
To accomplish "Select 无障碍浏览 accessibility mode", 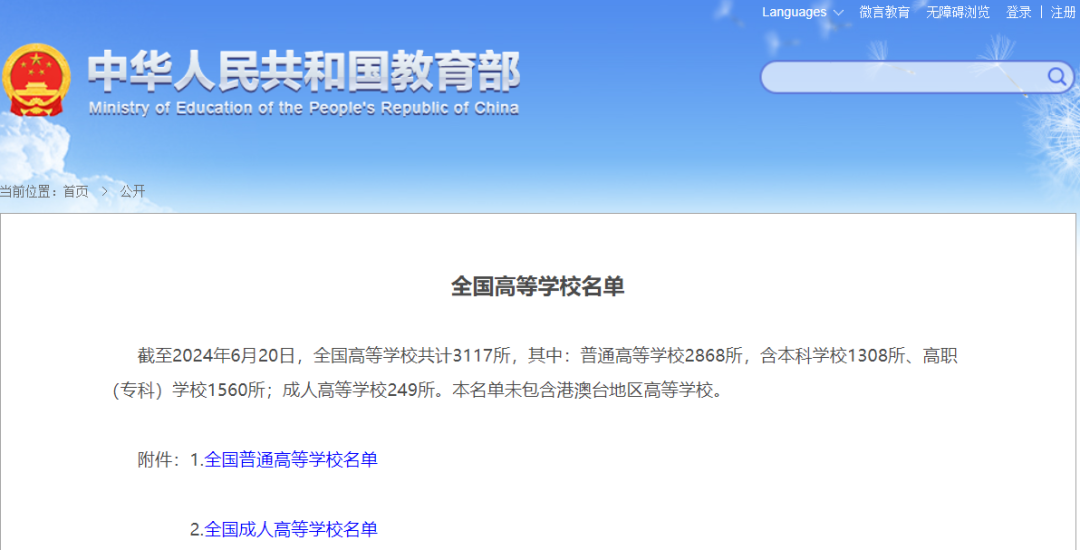I will click(957, 12).
